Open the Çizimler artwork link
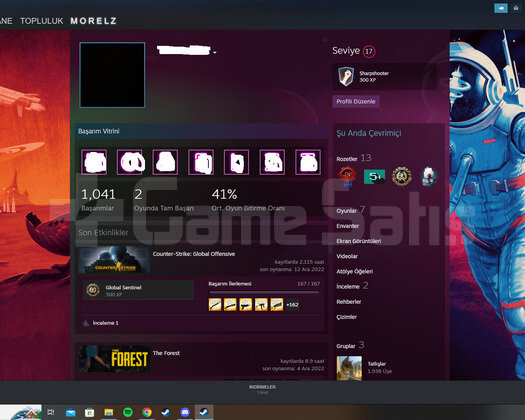 (x=347, y=317)
